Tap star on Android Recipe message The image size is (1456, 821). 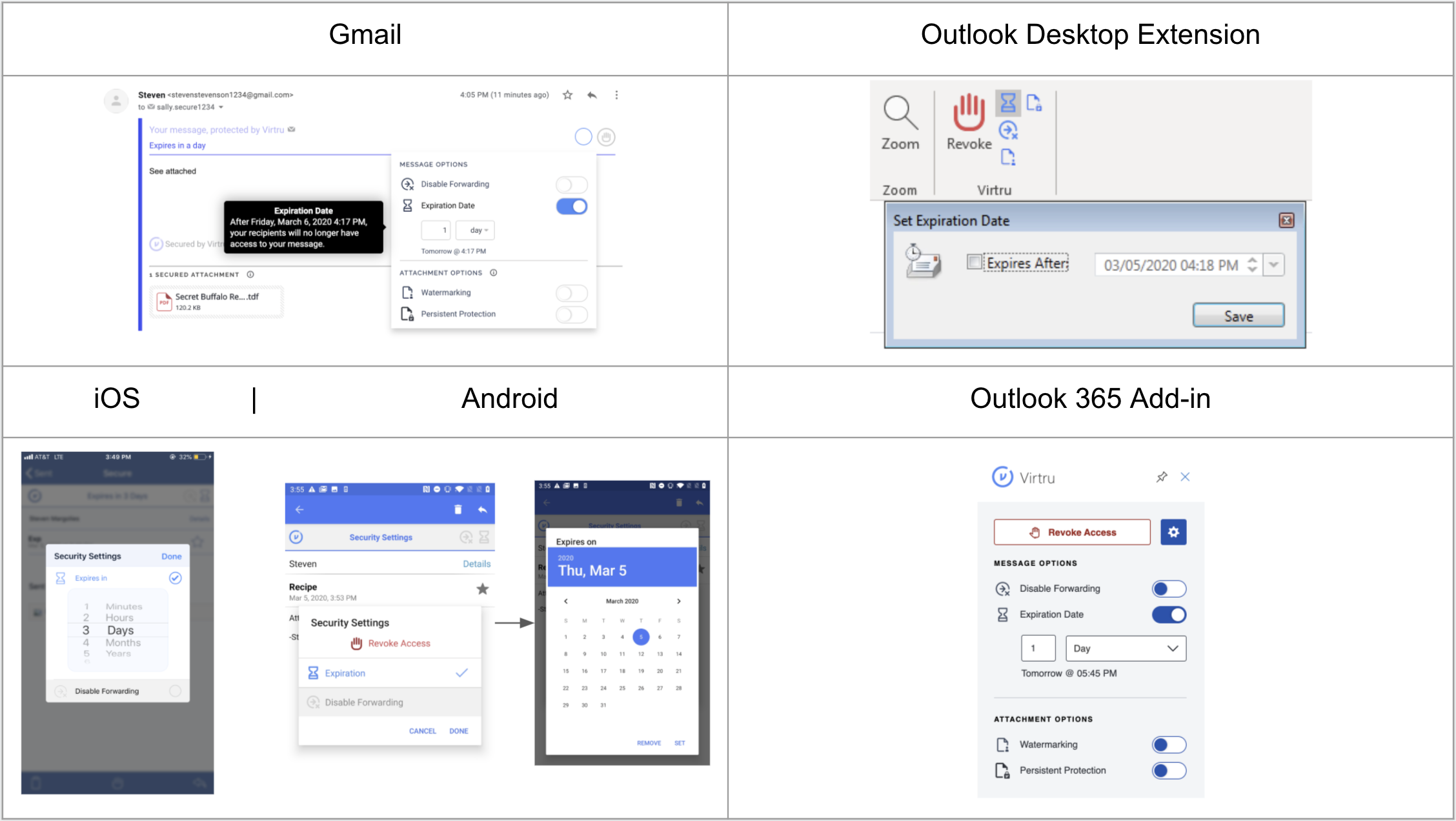[482, 589]
